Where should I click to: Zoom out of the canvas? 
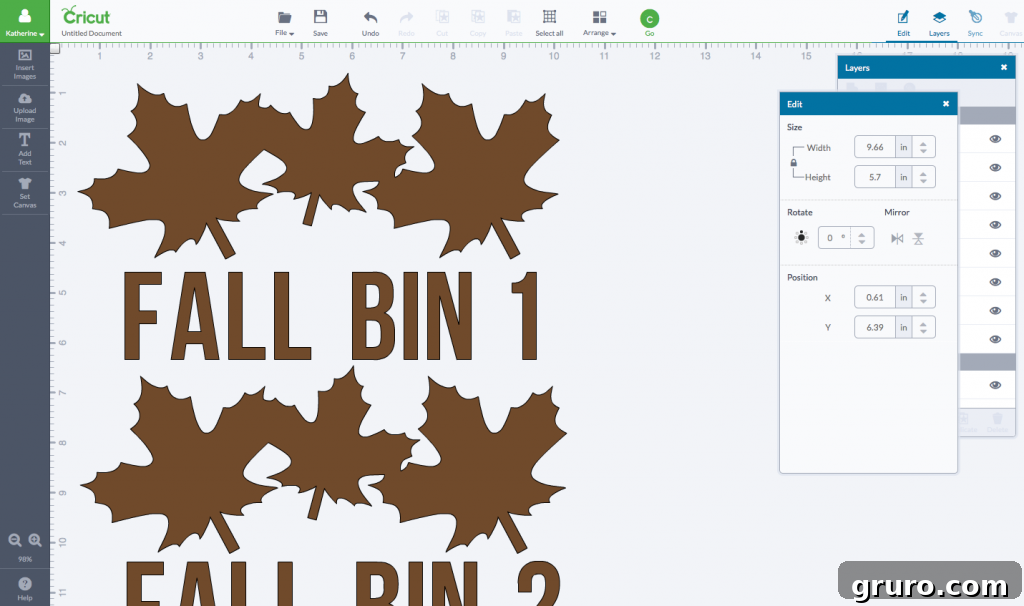click(14, 540)
